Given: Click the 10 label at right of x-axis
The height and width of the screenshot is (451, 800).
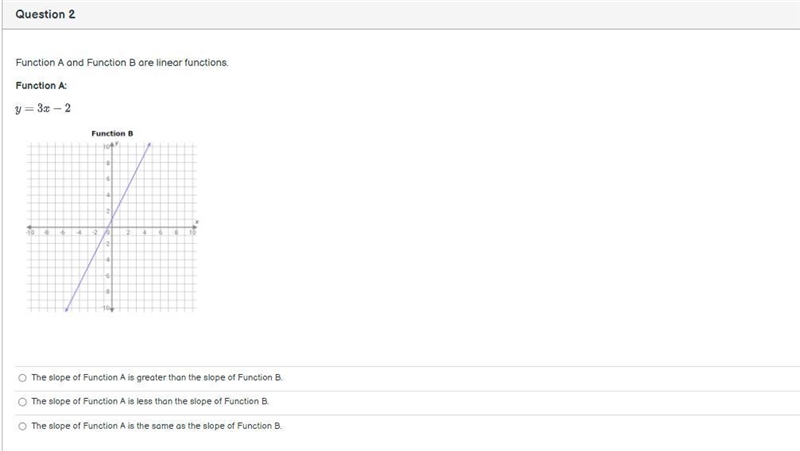Looking at the screenshot, I should [192, 233].
